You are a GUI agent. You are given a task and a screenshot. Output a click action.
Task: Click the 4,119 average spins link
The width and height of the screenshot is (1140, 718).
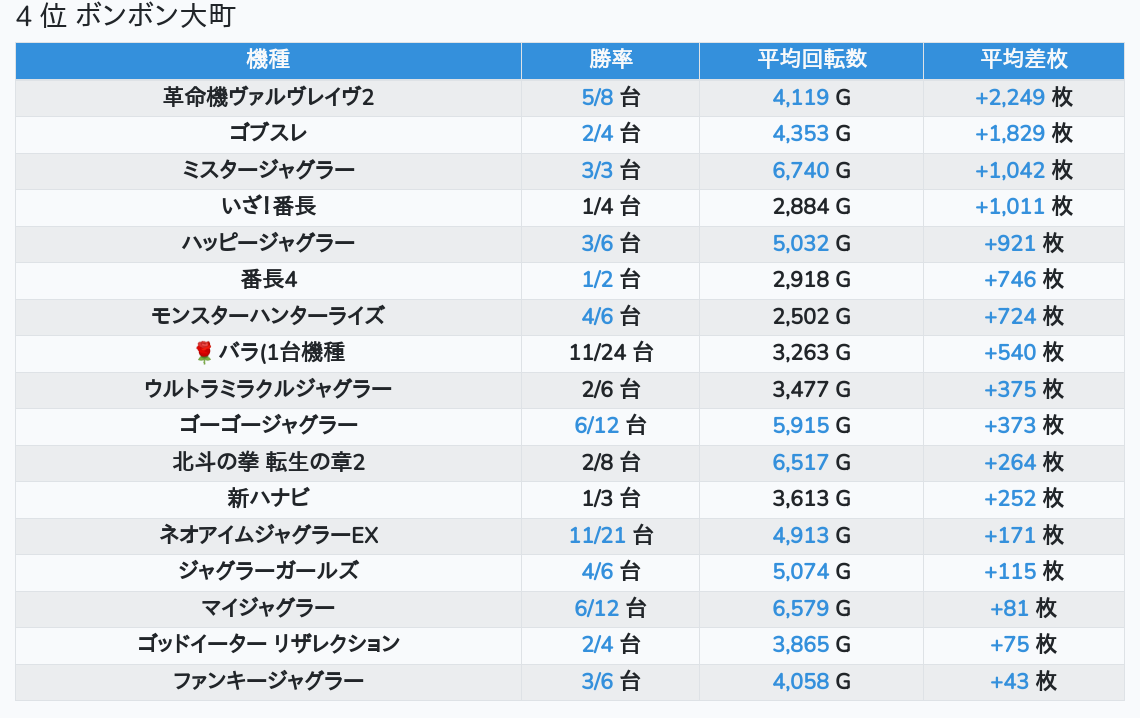[x=800, y=97]
